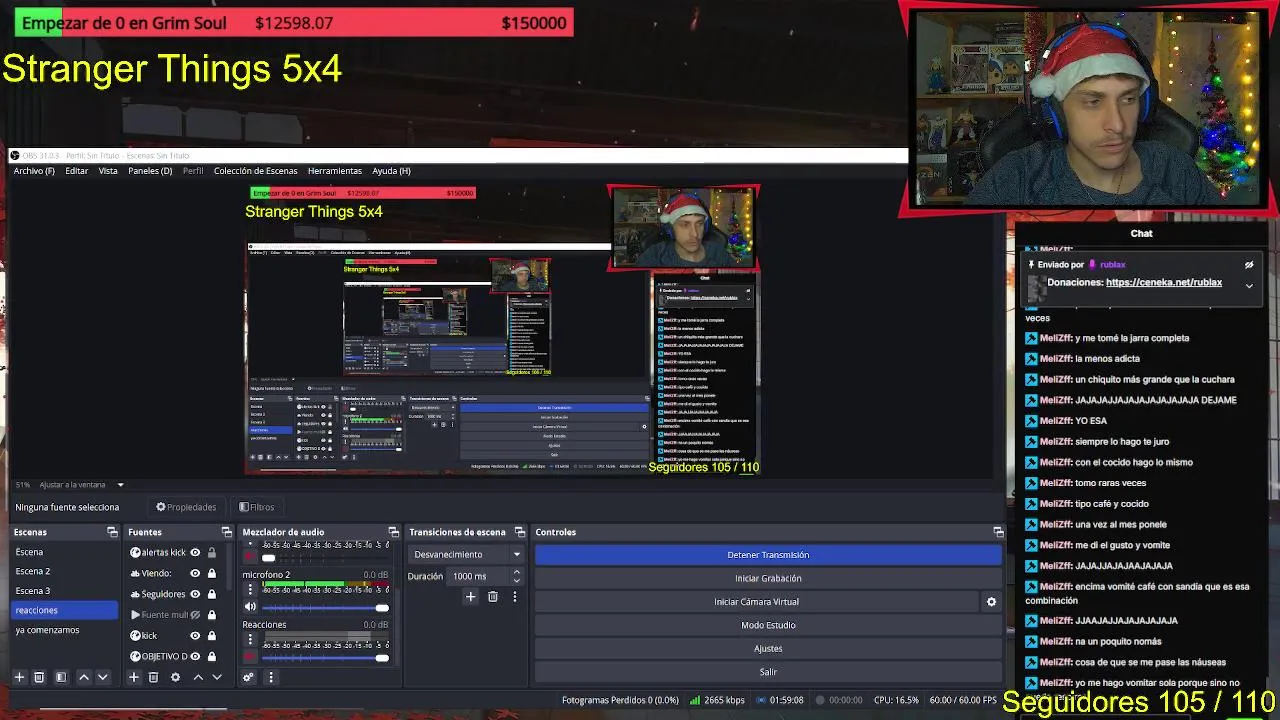The image size is (1280, 720).
Task: Click Salir to exit OBS
Action: coord(768,672)
